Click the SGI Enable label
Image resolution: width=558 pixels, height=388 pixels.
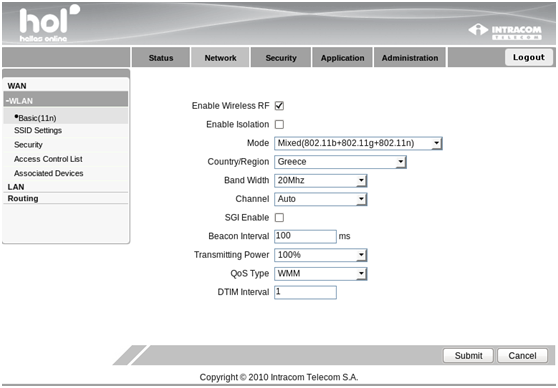[x=247, y=217]
